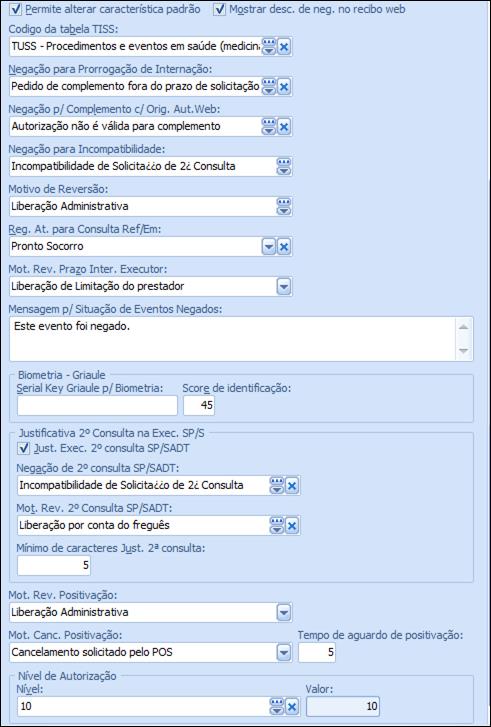Expand the Mot. Canc. Positivação dropdown
Image resolution: width=491 pixels, height=727 pixels.
pos(284,653)
